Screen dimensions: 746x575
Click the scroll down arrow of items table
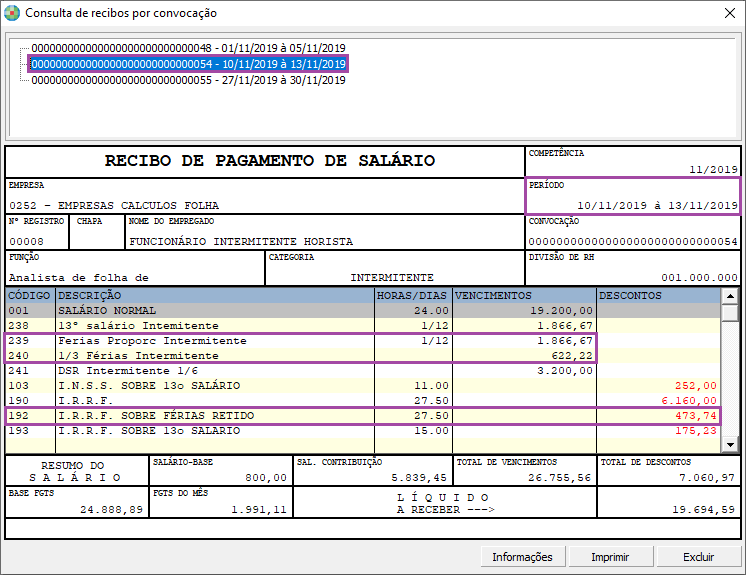tap(730, 445)
